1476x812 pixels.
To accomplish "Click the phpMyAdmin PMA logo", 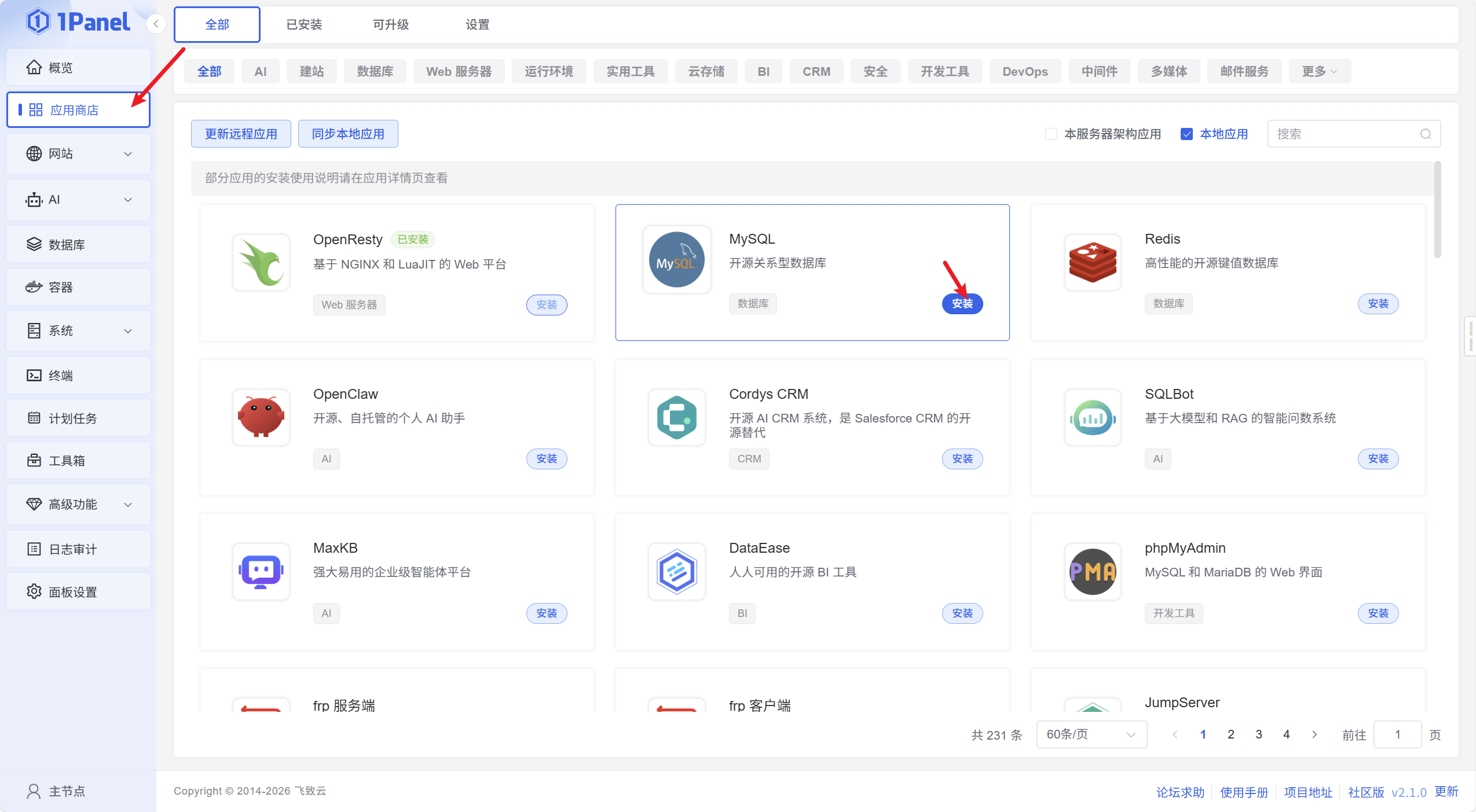I will [x=1092, y=572].
